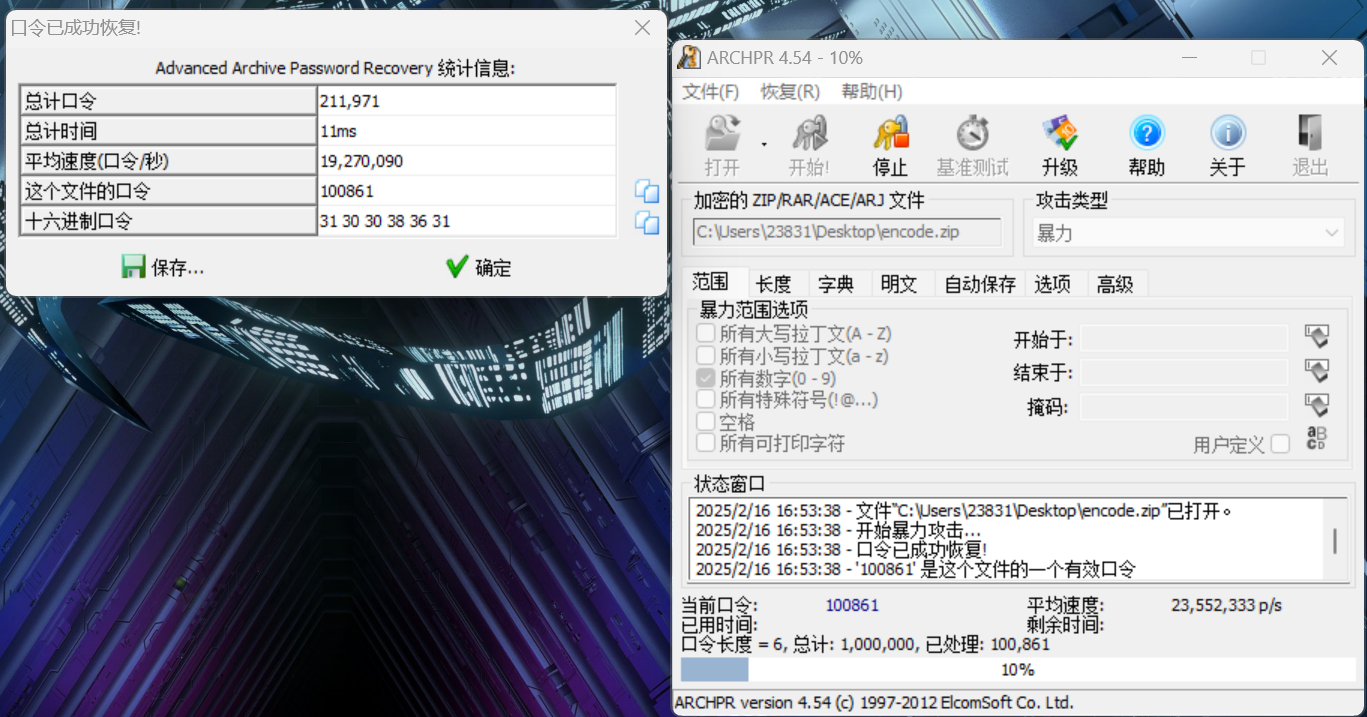This screenshot has height=717, width=1367.
Task: Click the ARCHPR title bar app icon
Action: coord(689,58)
